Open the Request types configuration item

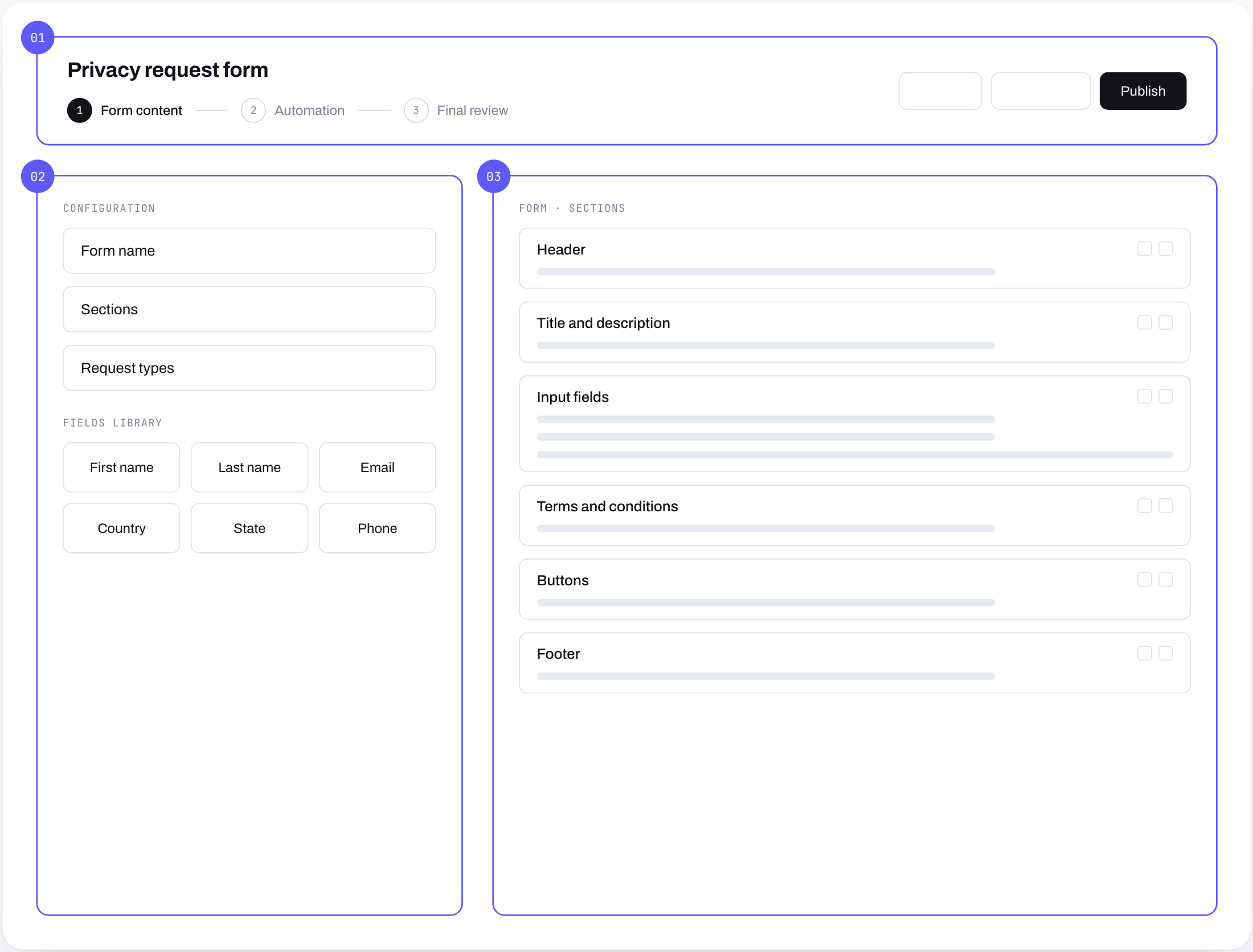coord(249,368)
